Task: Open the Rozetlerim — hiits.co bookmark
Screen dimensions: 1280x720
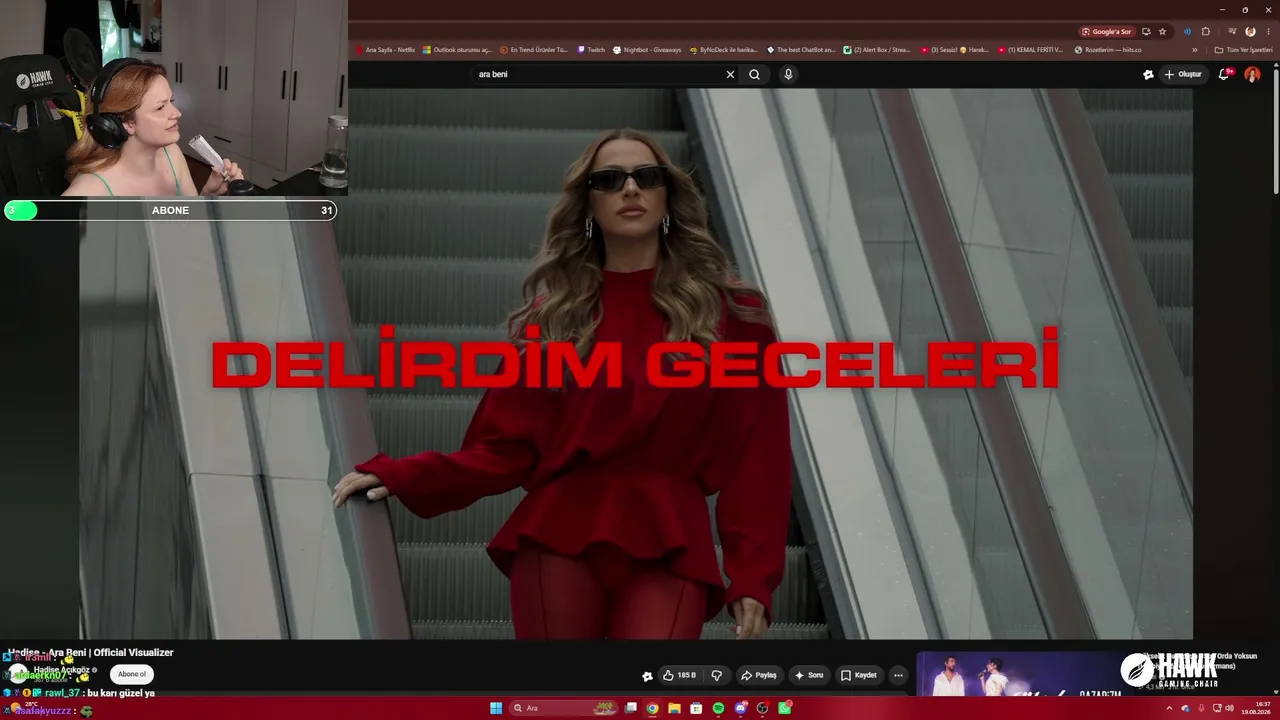Action: click(1108, 49)
